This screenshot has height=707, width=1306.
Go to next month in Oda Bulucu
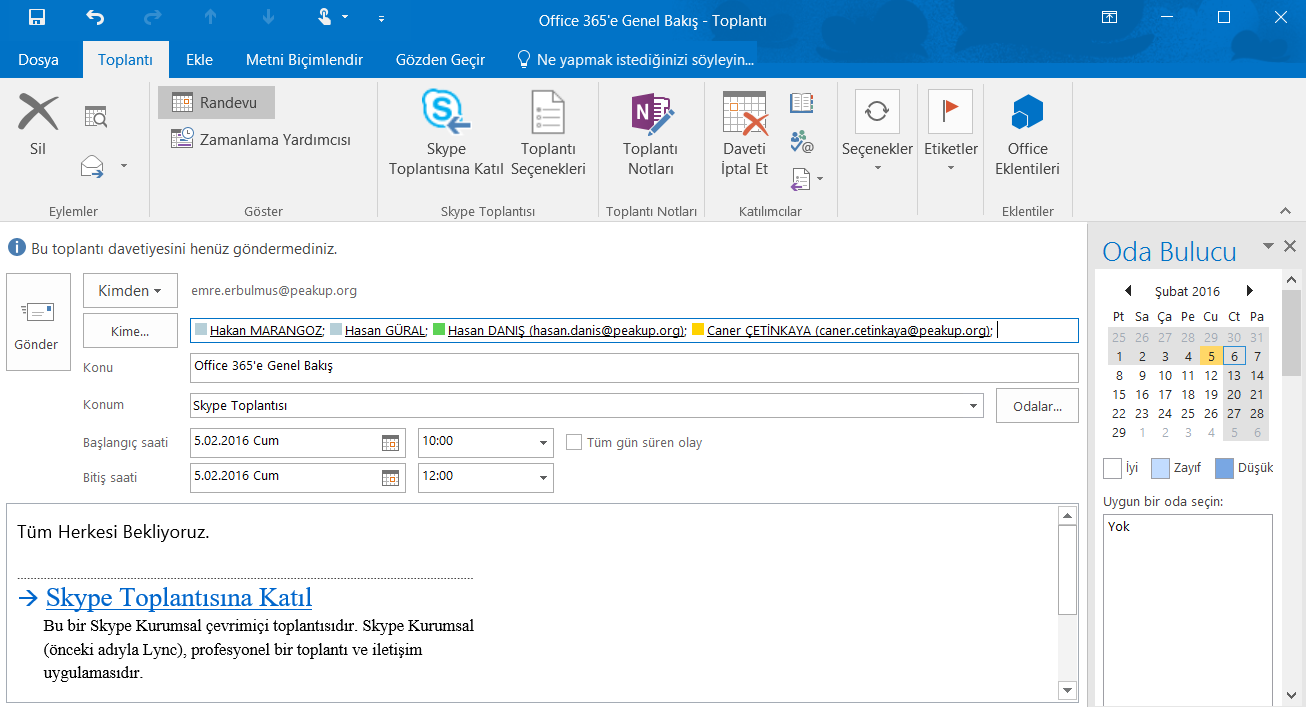(1250, 291)
